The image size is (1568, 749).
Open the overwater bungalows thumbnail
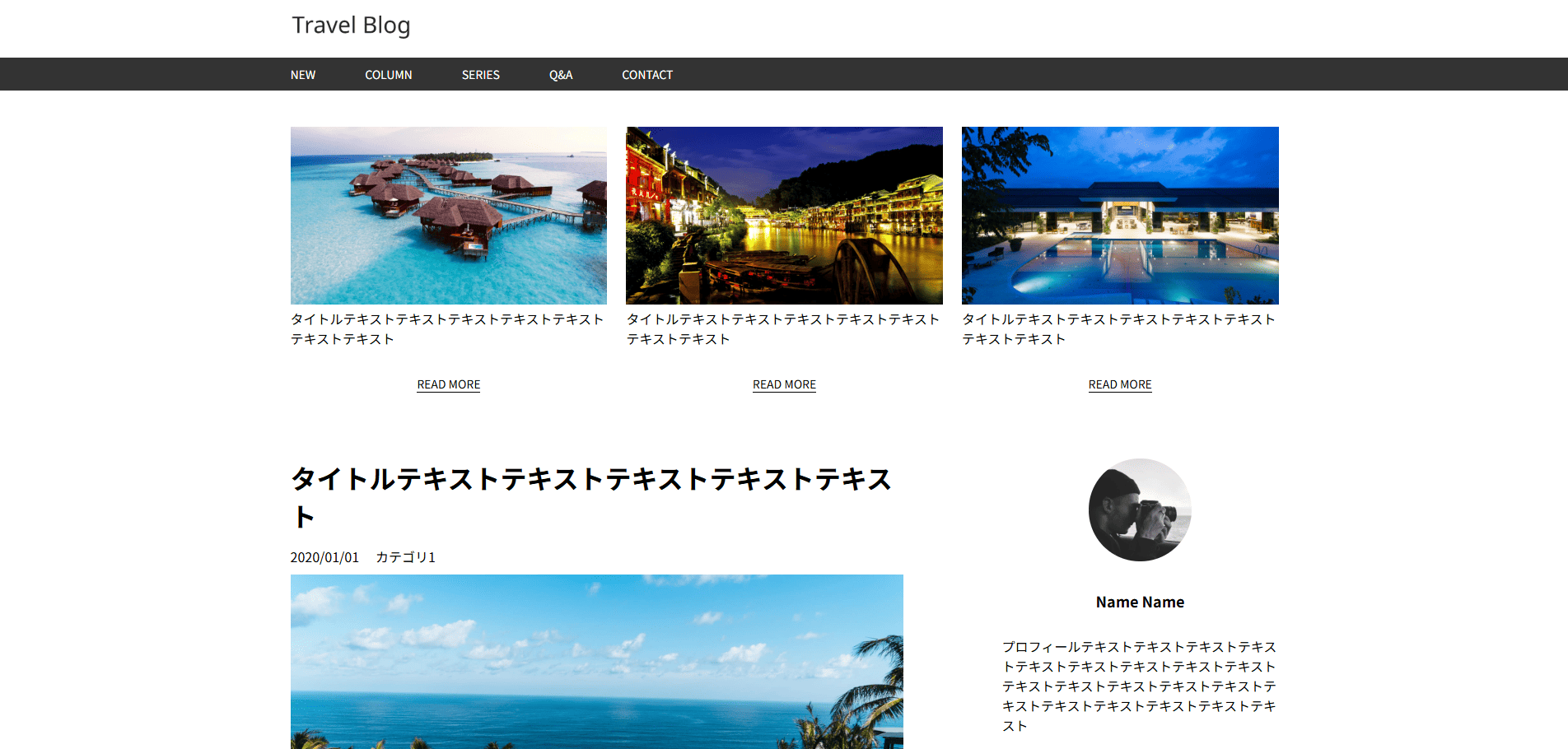click(449, 216)
